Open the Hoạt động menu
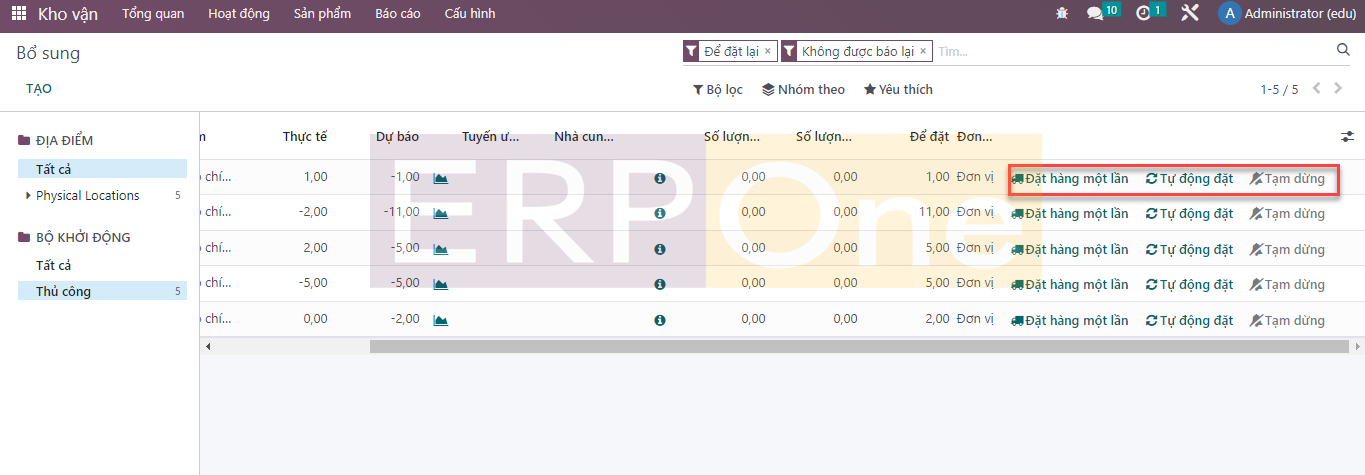 (x=238, y=14)
